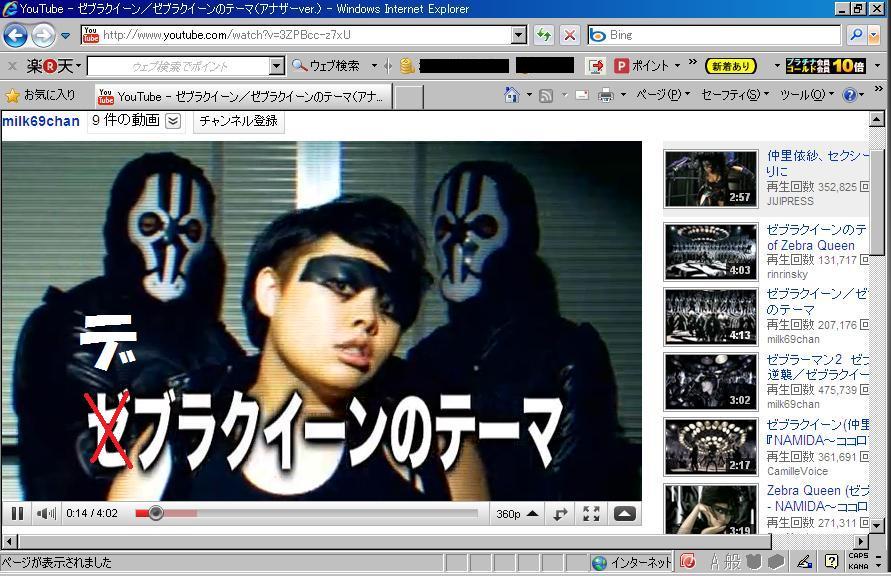
Task: Open the 360p video quality menu
Action: click(x=517, y=514)
